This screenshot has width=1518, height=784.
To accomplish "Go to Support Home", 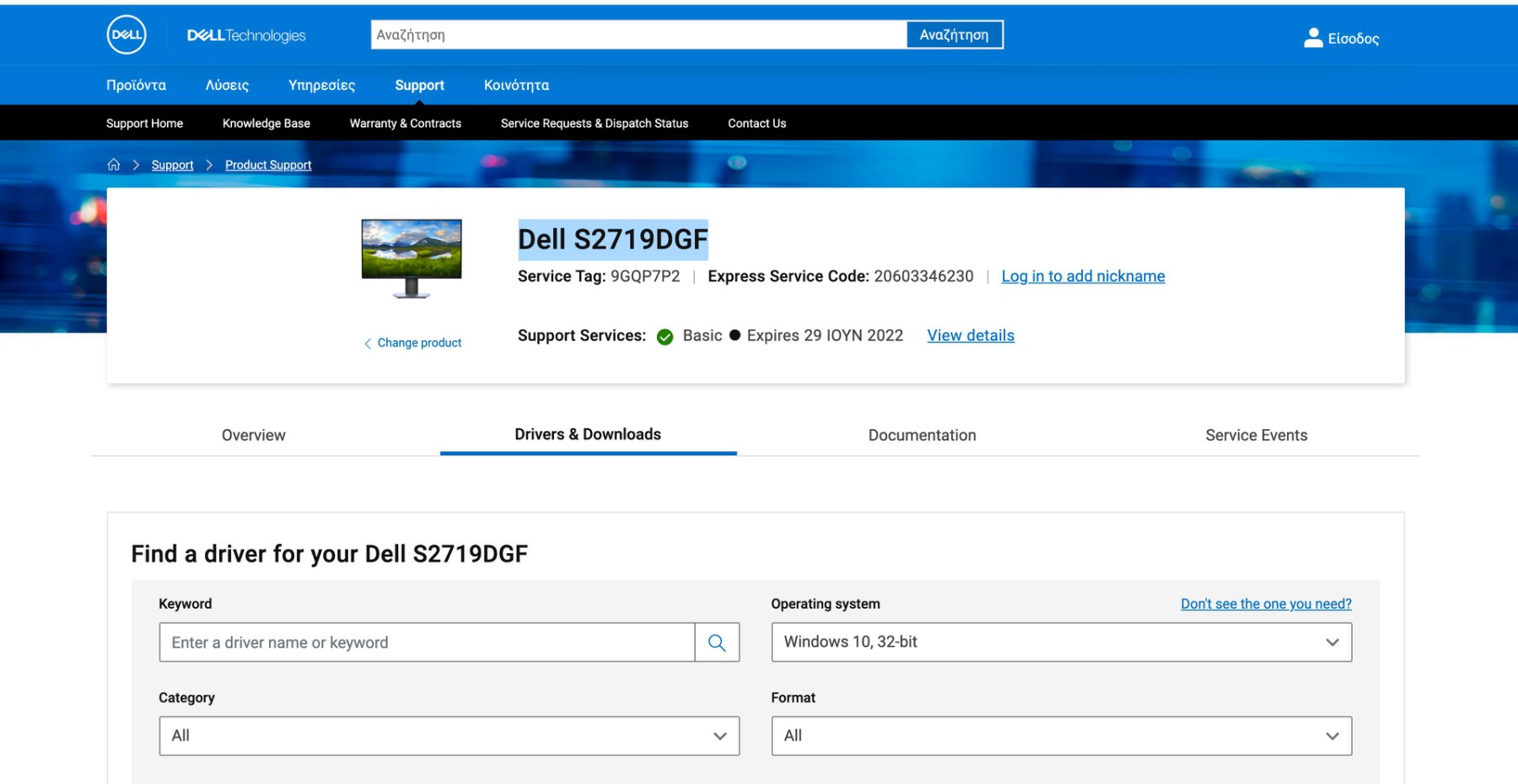I will pos(144,123).
